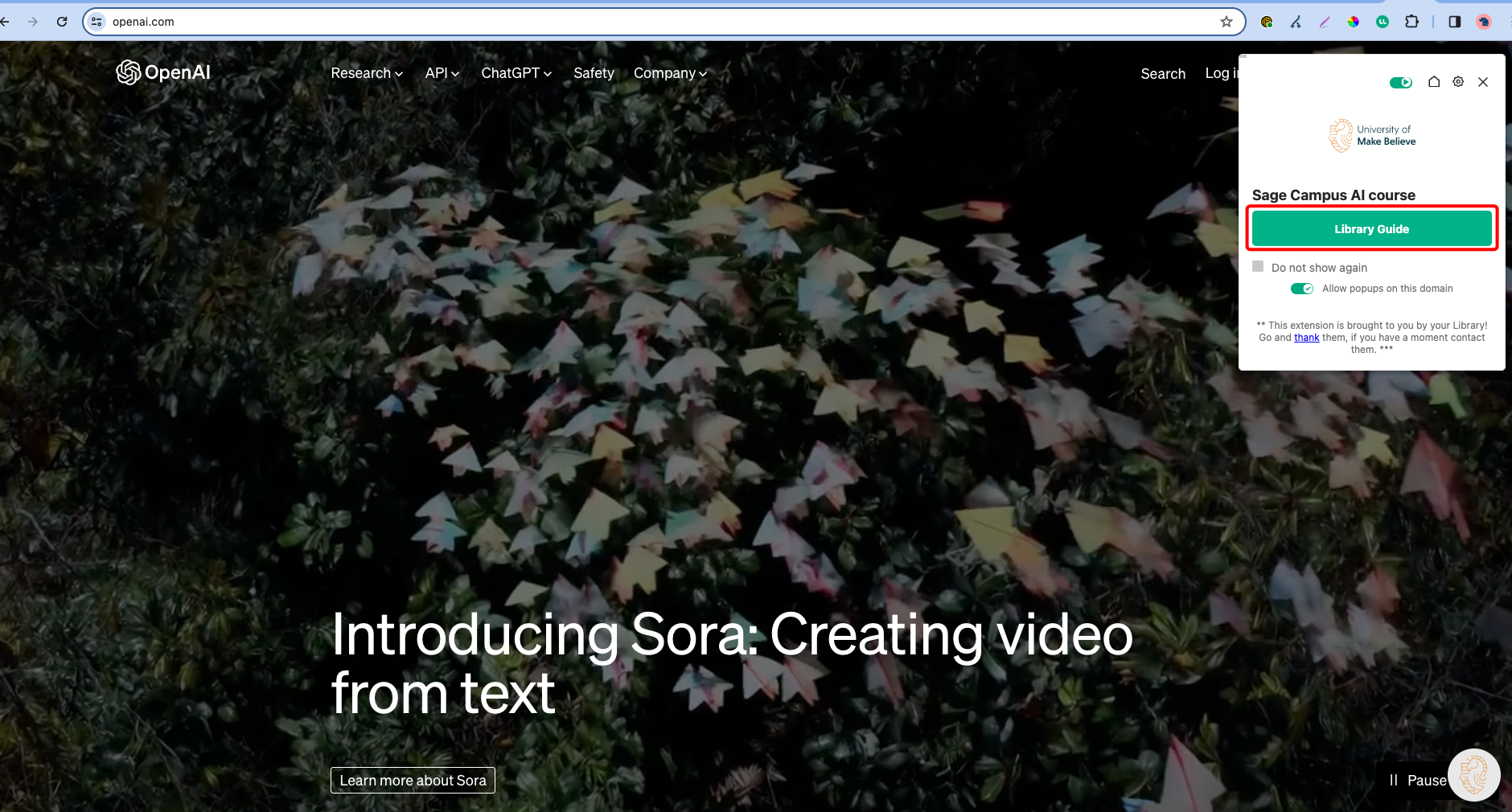This screenshot has width=1512, height=812.
Task: Open the blue branching arrows extension
Action: click(x=1296, y=22)
